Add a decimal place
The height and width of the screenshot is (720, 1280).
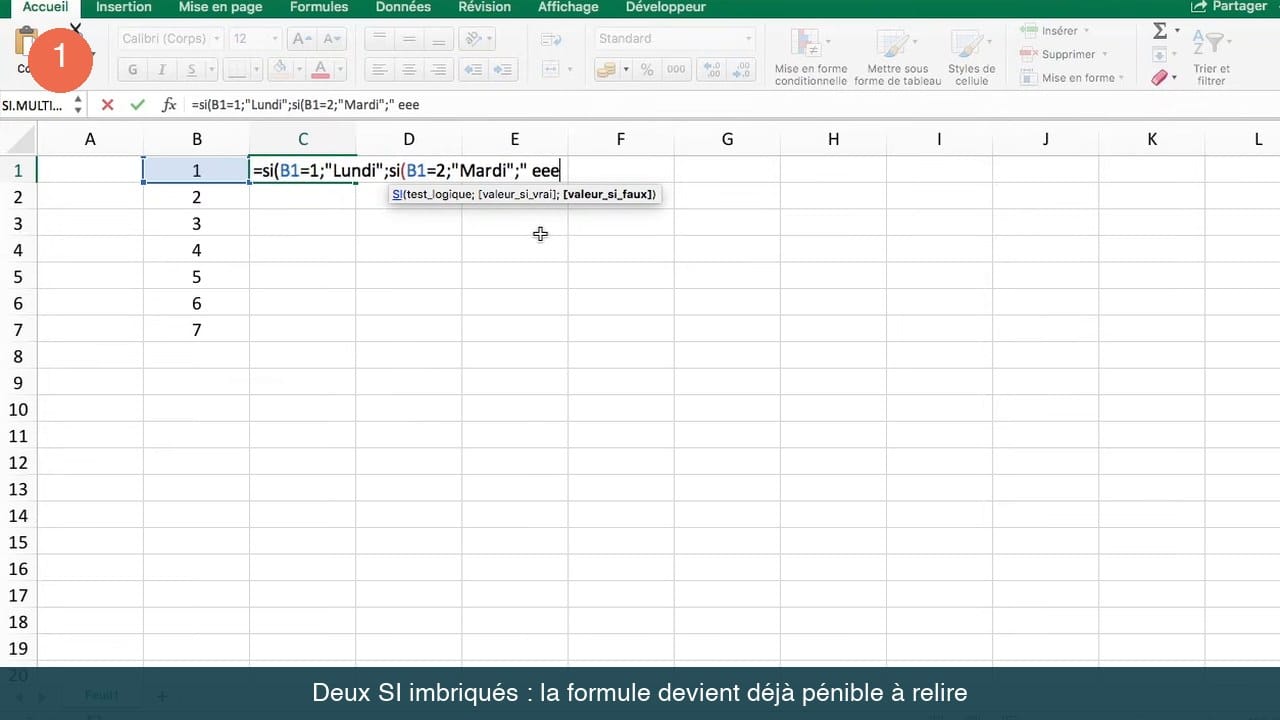click(712, 70)
